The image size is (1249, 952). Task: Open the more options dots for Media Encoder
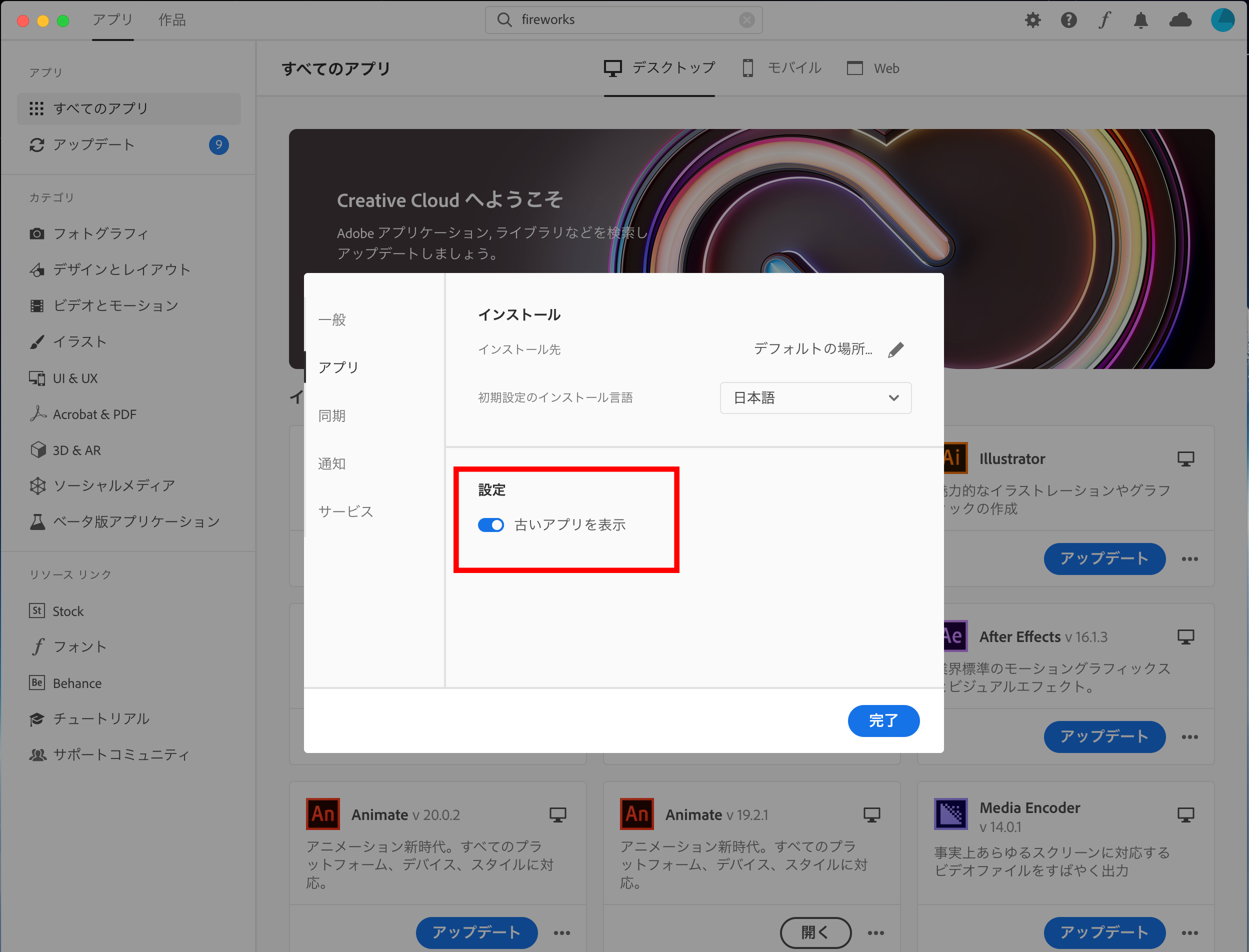pyautogui.click(x=1189, y=932)
